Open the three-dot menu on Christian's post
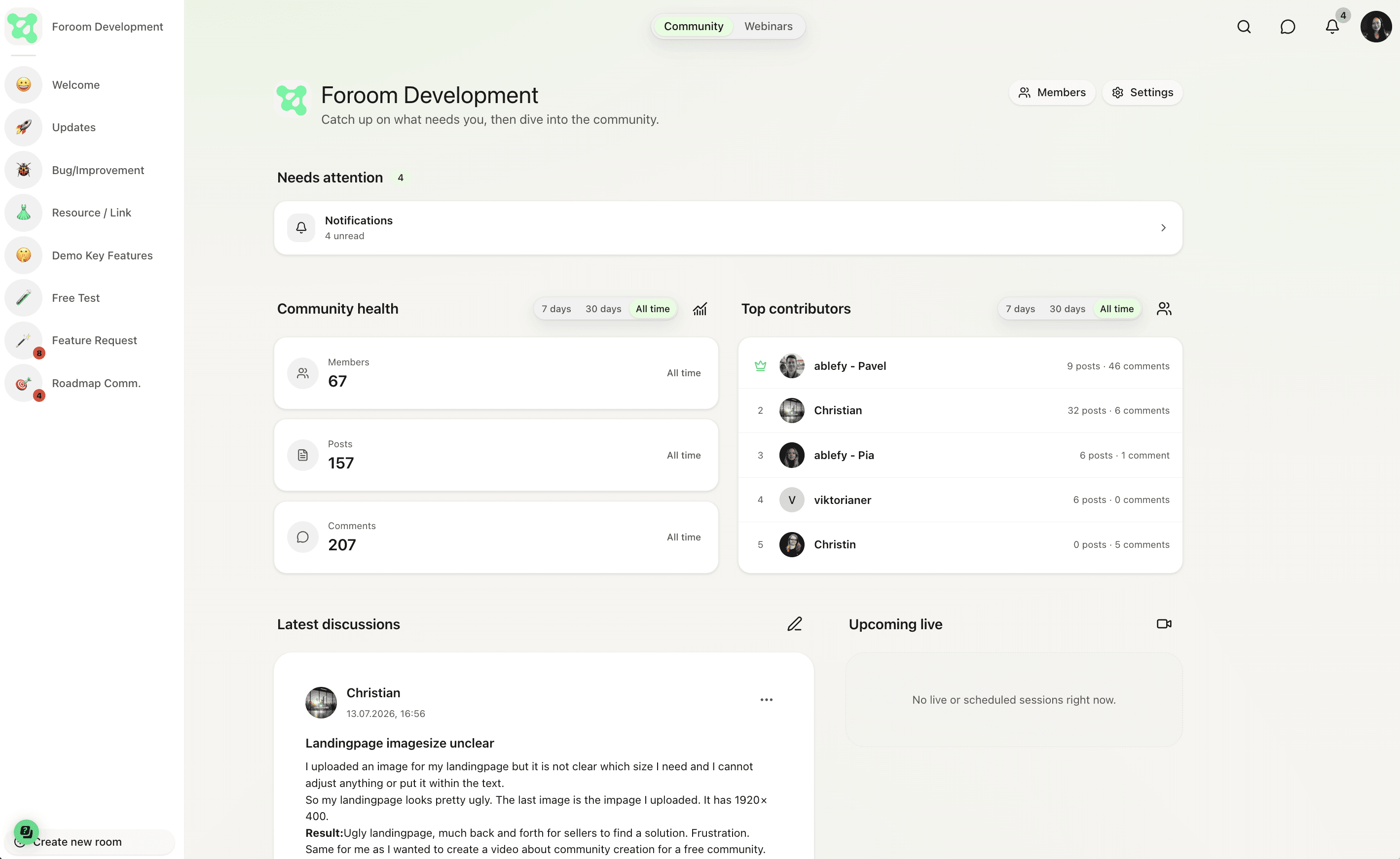Image resolution: width=1400 pixels, height=859 pixels. (767, 700)
